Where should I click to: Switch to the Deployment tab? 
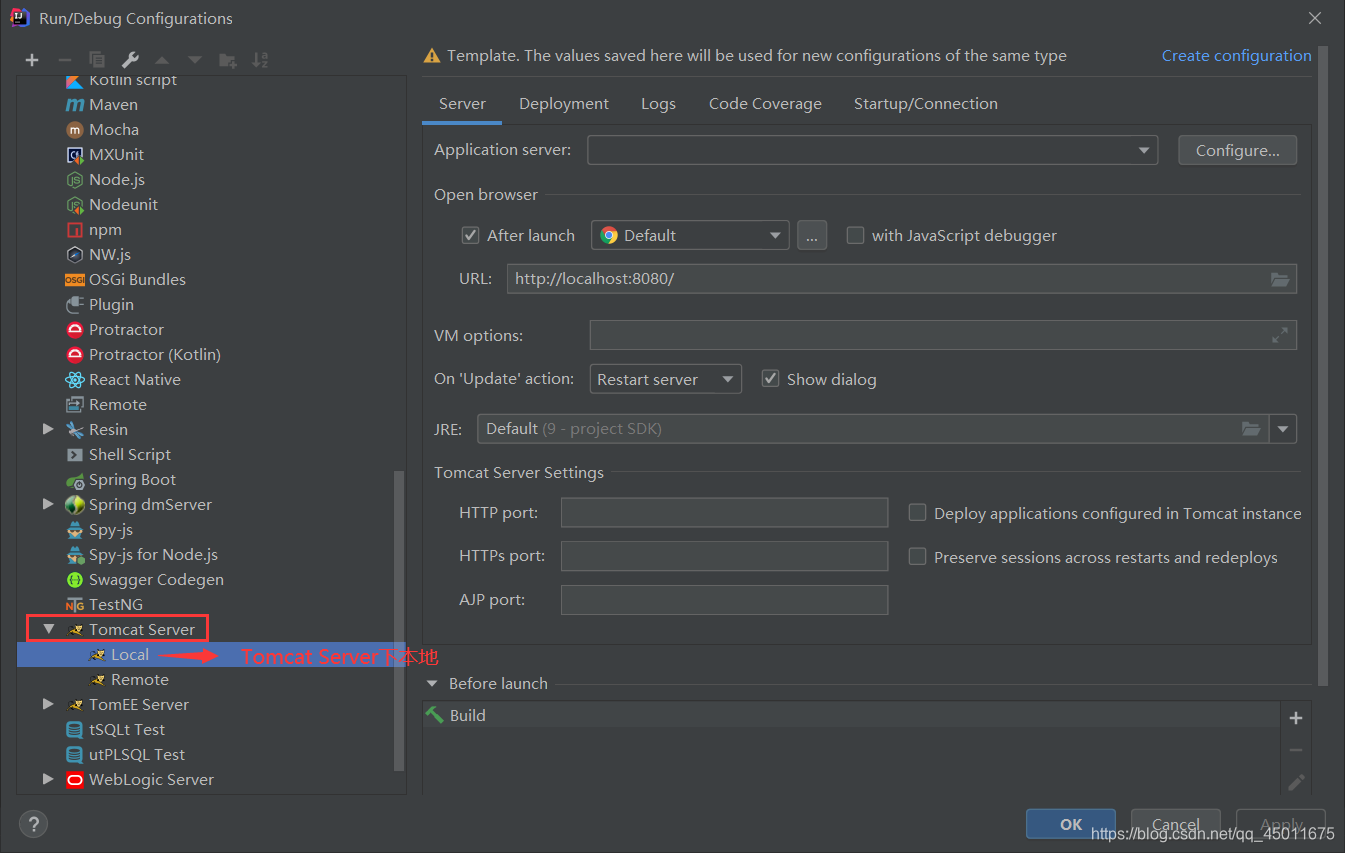point(564,104)
